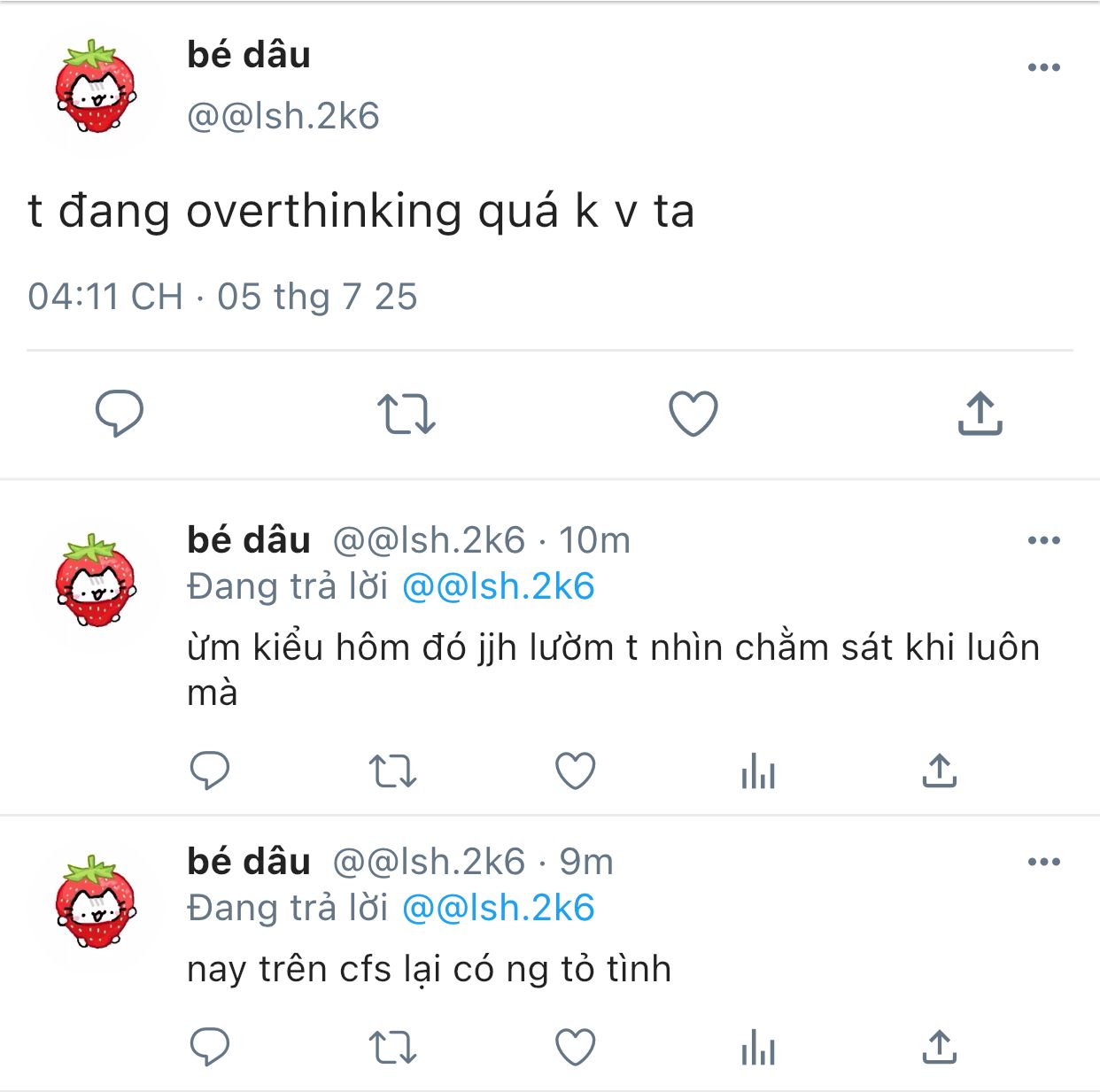View analytics of the 10m reply

758,771
